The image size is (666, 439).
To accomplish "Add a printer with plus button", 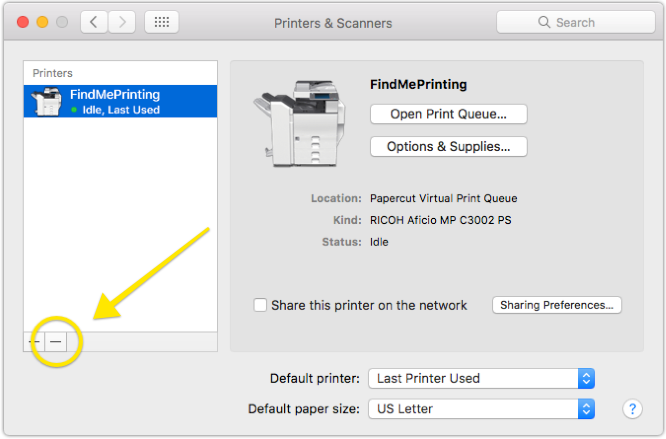I will pos(35,342).
